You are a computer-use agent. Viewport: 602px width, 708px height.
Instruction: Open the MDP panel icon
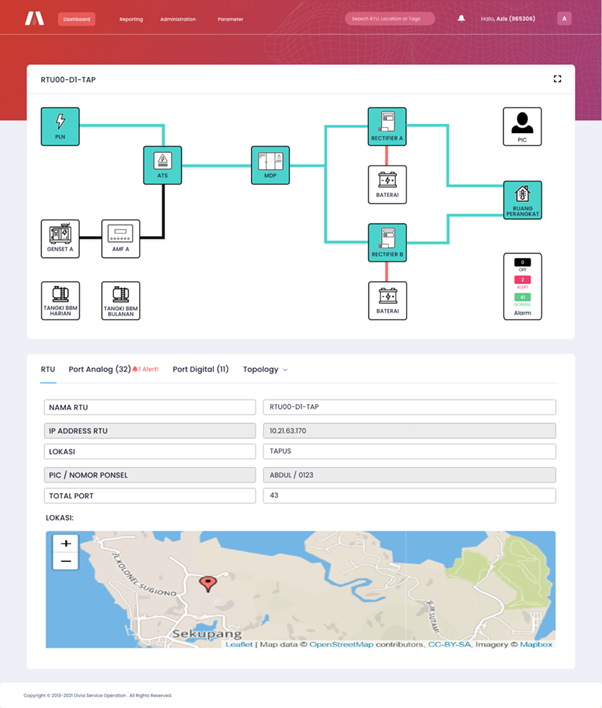click(x=270, y=164)
